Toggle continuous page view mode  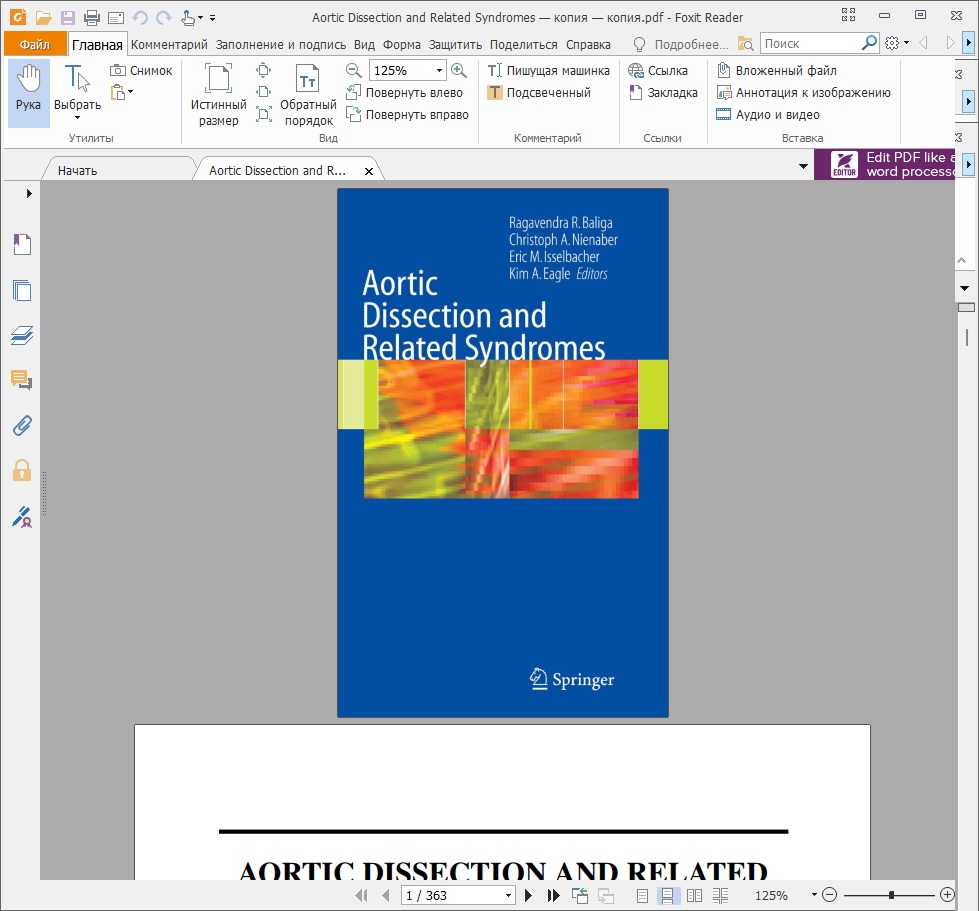(667, 895)
